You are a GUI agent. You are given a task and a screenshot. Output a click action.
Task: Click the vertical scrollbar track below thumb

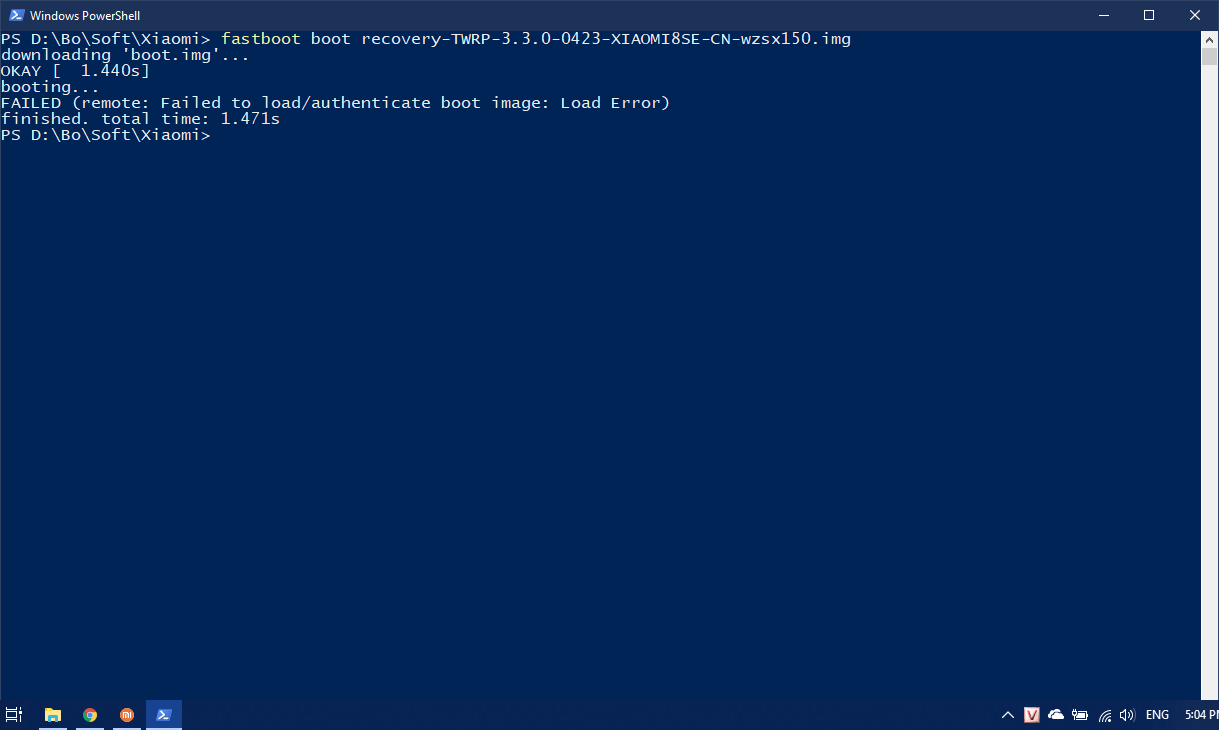pos(1209,380)
